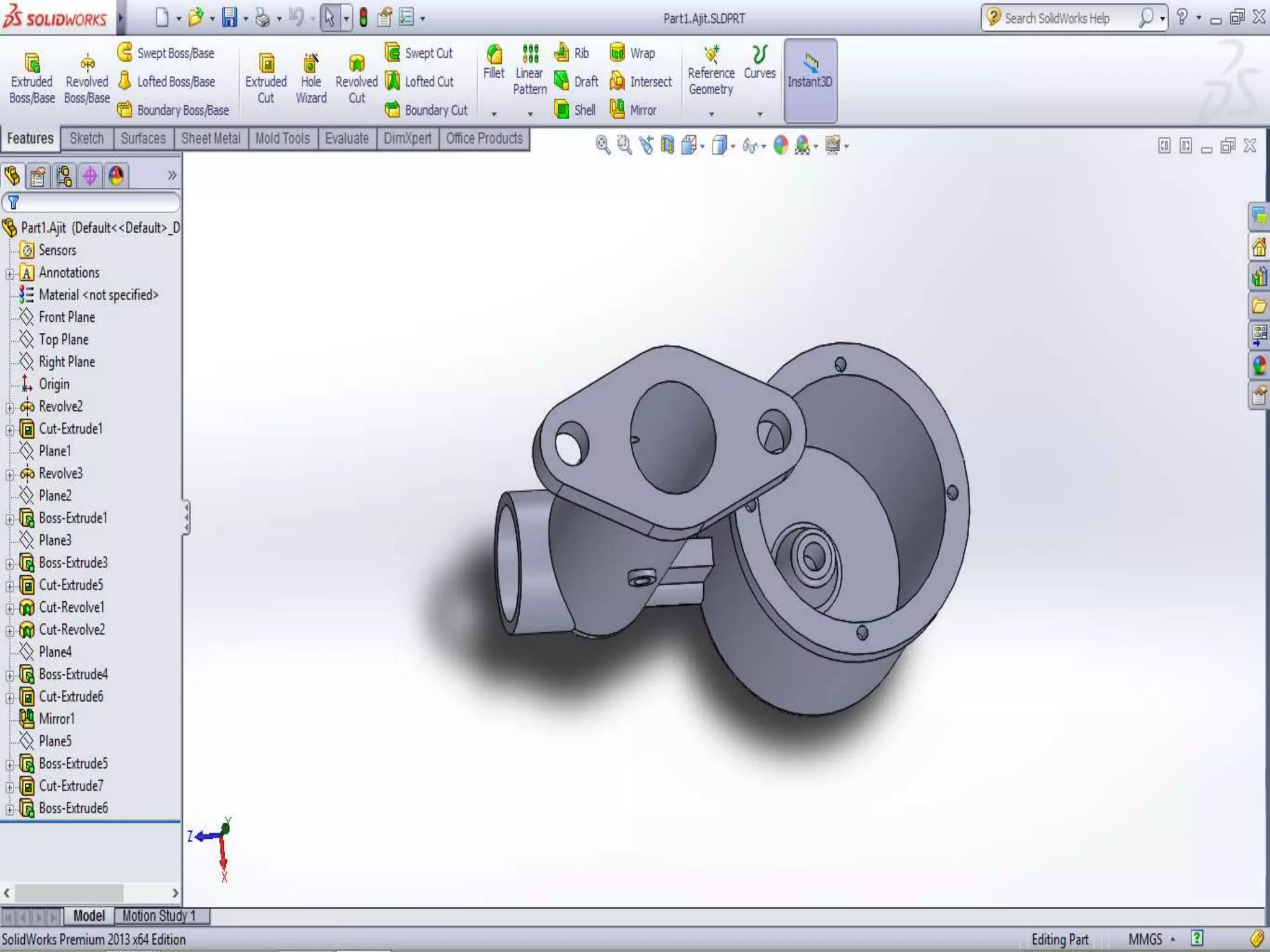Click the Swept Cut tool
Screen dimensions: 1270x952
[419, 53]
